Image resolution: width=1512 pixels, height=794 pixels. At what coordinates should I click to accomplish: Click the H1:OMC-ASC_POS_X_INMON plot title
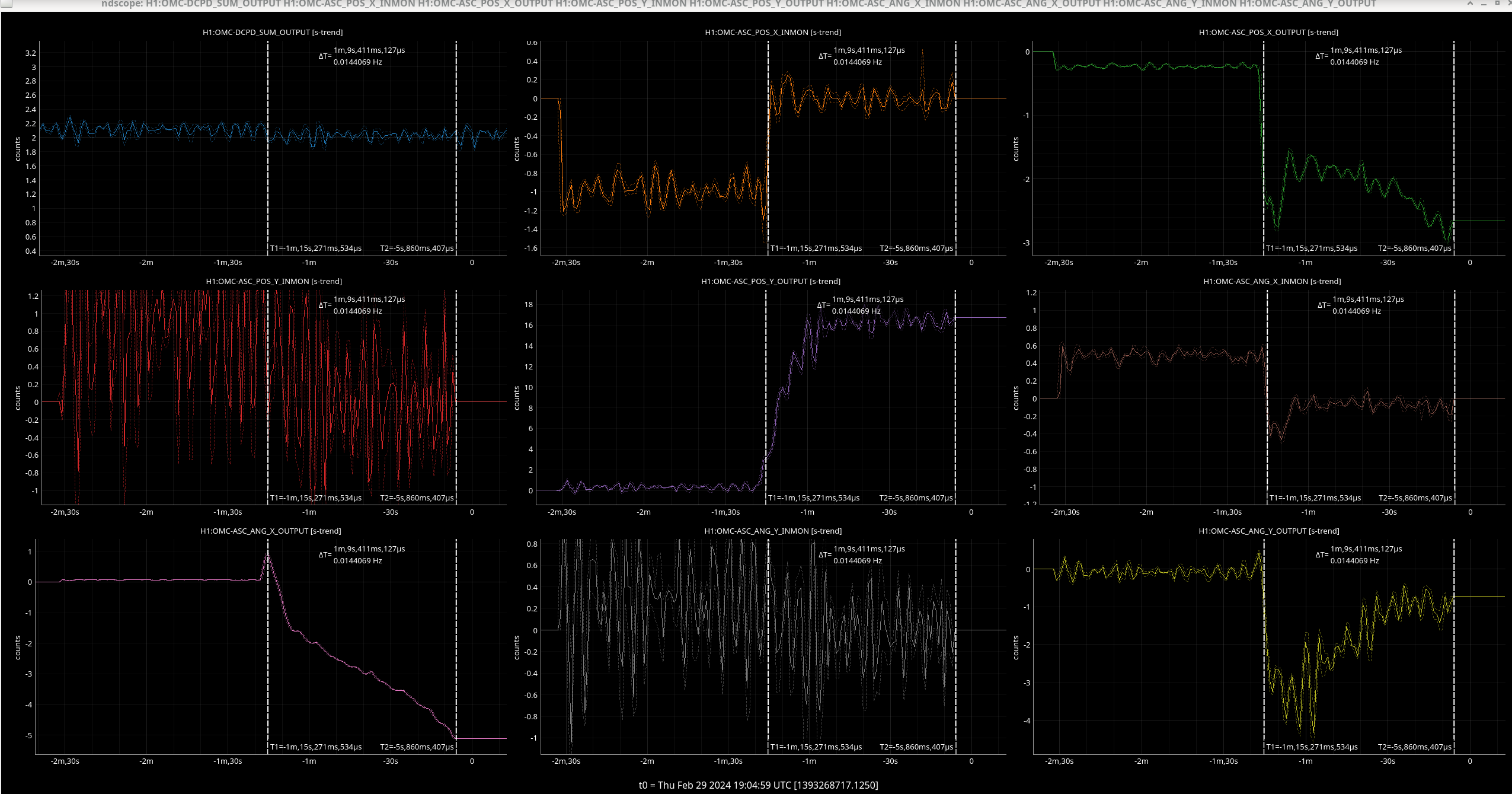point(773,32)
